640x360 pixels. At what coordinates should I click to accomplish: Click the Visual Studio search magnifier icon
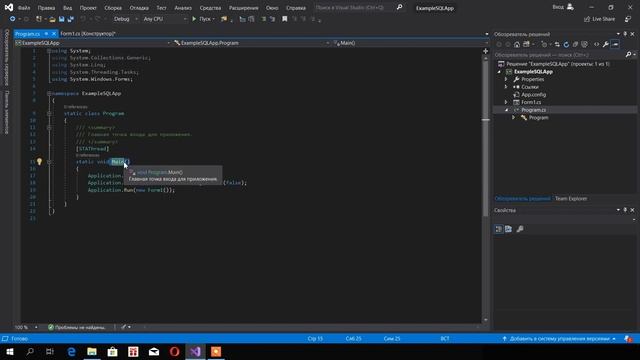pos(399,7)
